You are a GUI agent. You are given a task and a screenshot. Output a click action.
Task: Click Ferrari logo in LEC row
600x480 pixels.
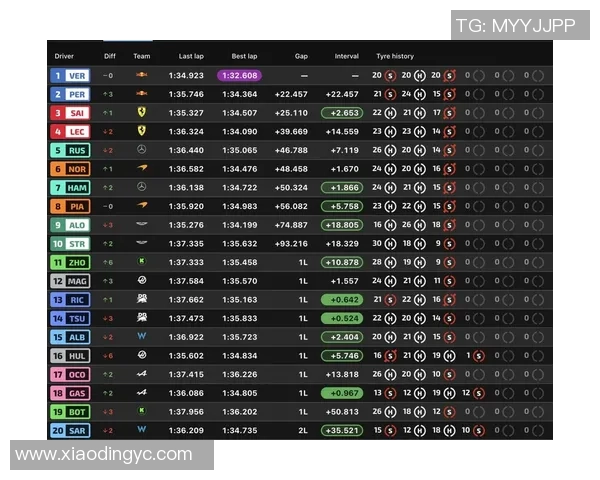click(142, 131)
